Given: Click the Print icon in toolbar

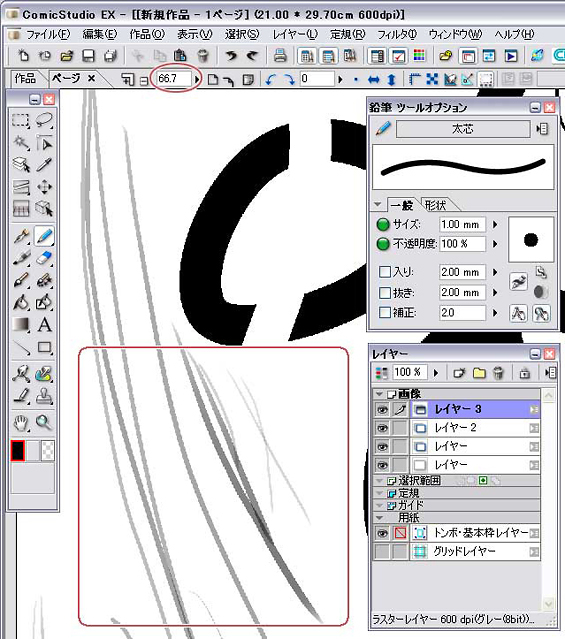Looking at the screenshot, I should click(x=280, y=55).
